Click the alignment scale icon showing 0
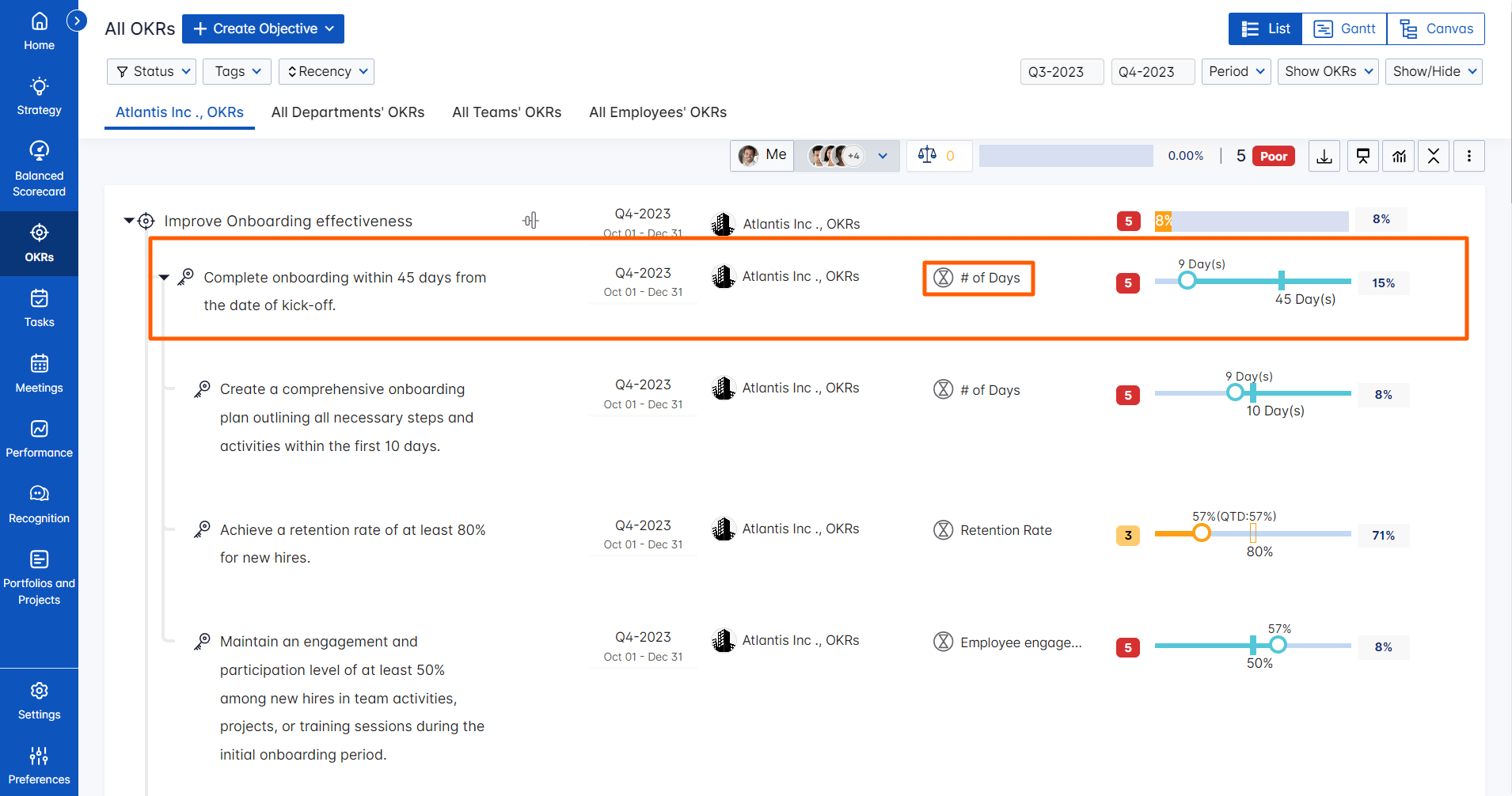 (939, 155)
